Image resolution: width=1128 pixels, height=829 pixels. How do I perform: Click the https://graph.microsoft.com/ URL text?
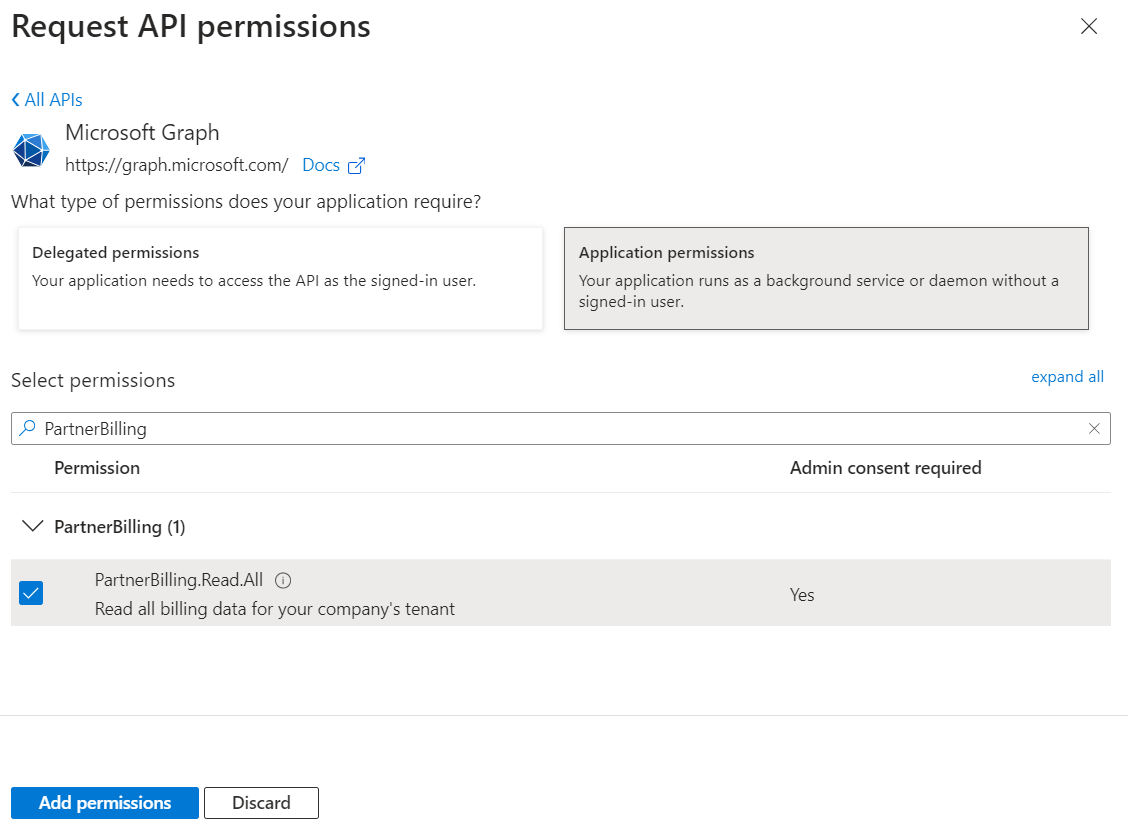tap(177, 166)
